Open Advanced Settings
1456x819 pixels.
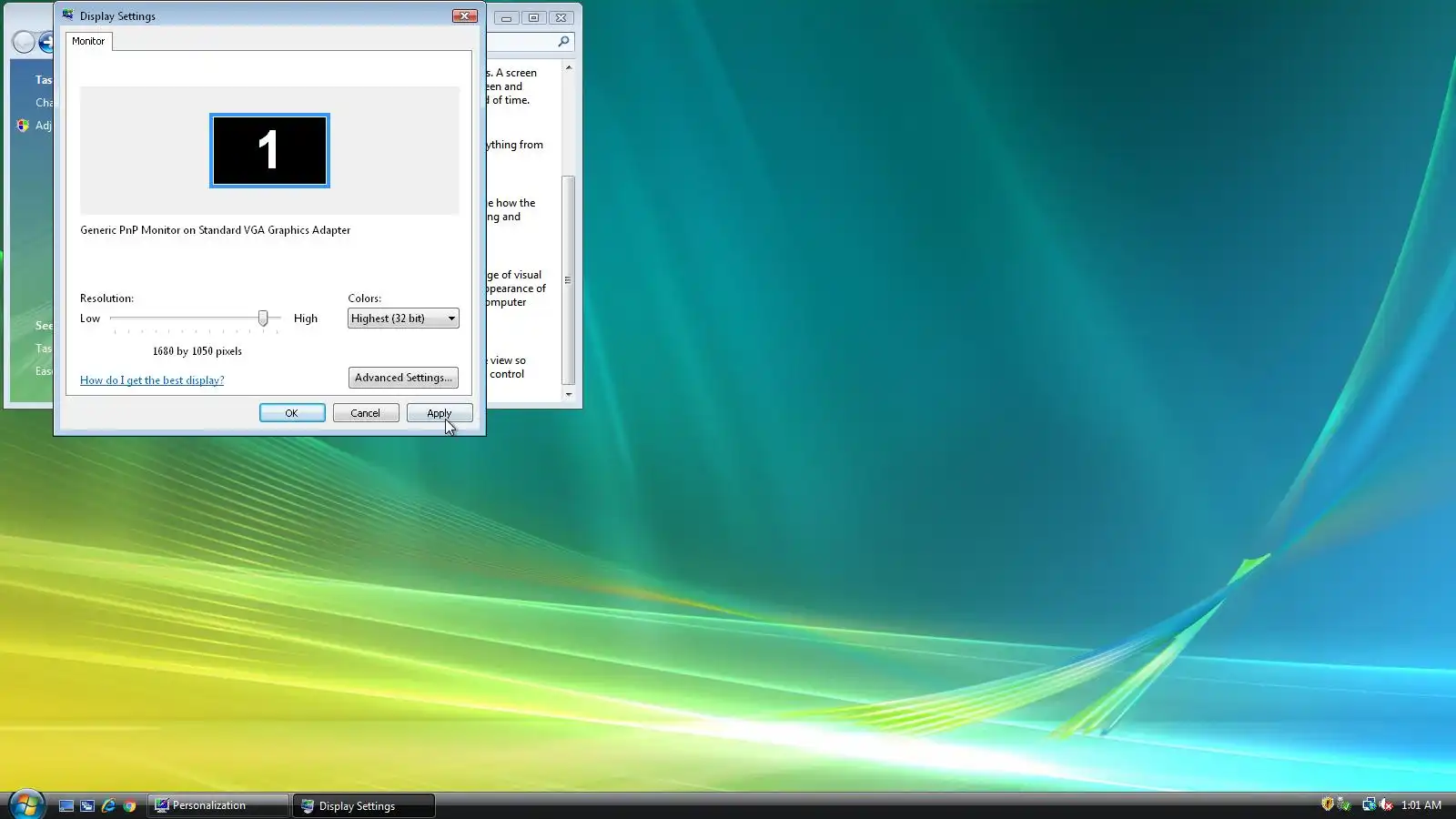(x=403, y=378)
